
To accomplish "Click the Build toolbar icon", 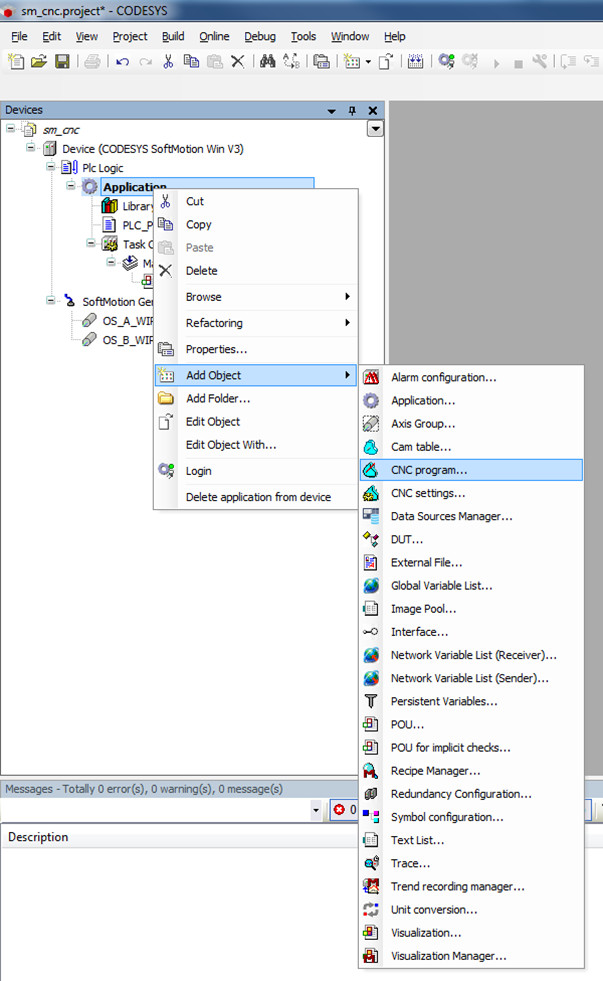I will 415,61.
